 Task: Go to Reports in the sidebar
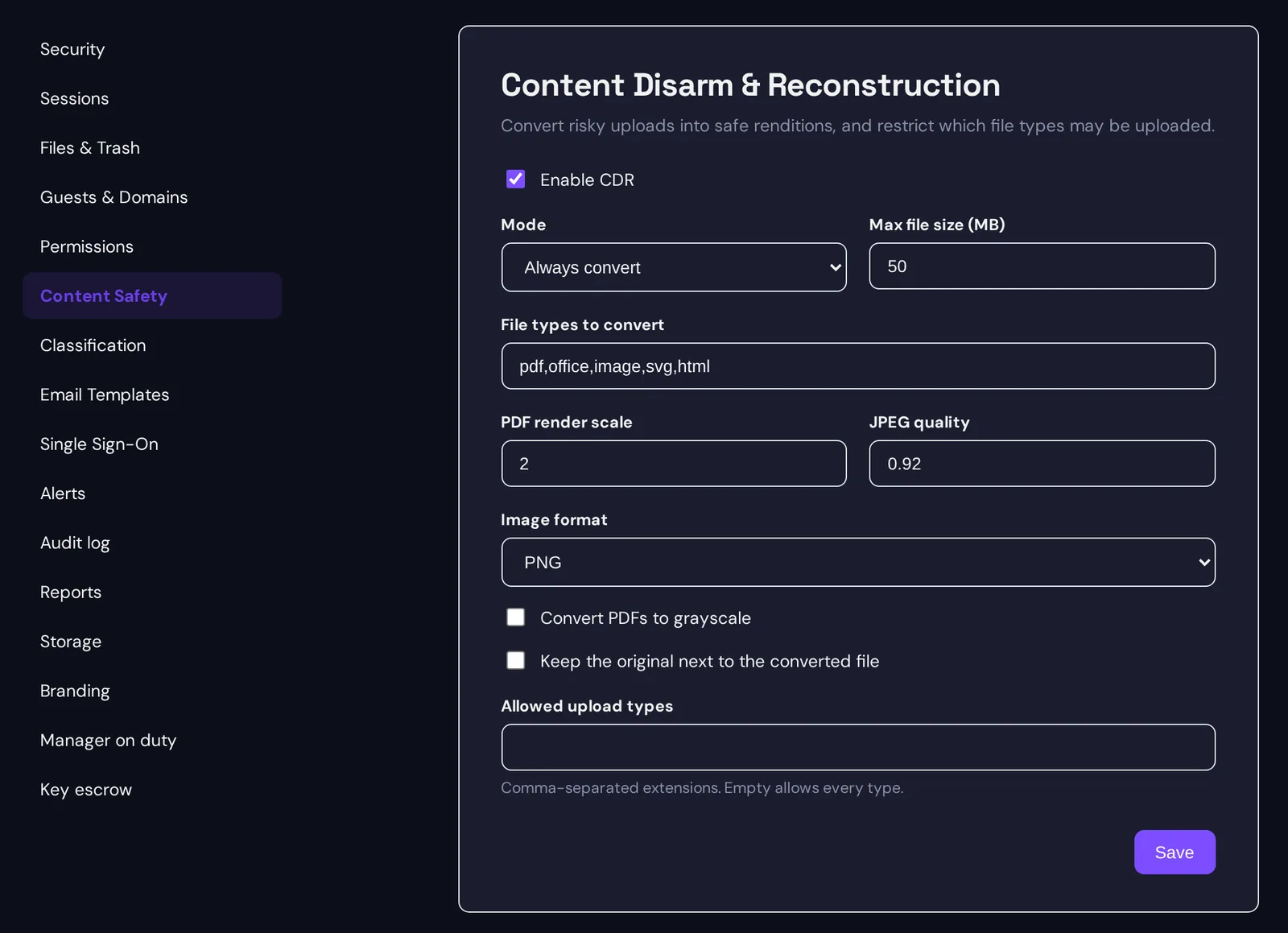click(152, 592)
